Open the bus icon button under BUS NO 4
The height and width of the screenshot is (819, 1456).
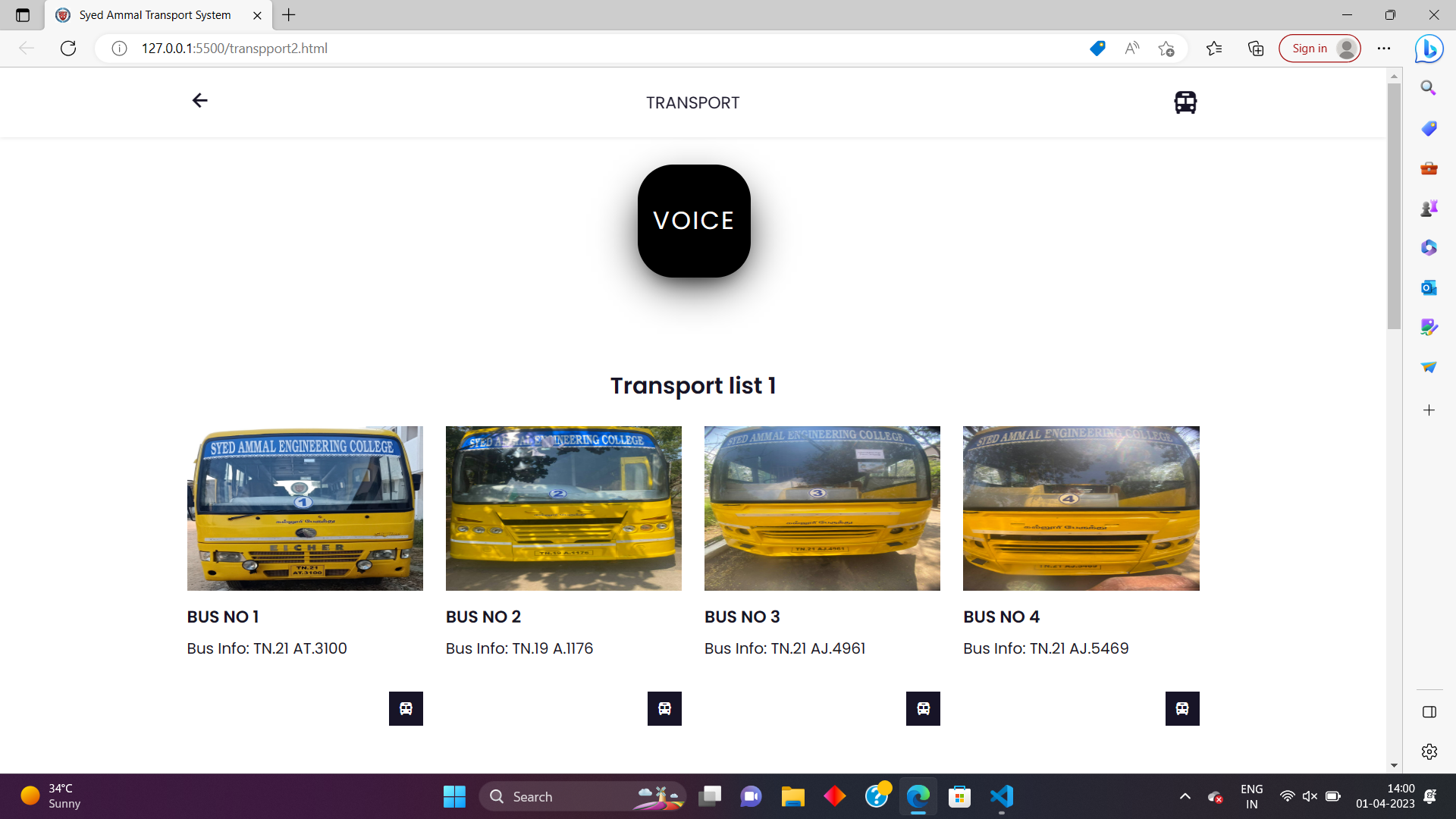pos(1182,708)
